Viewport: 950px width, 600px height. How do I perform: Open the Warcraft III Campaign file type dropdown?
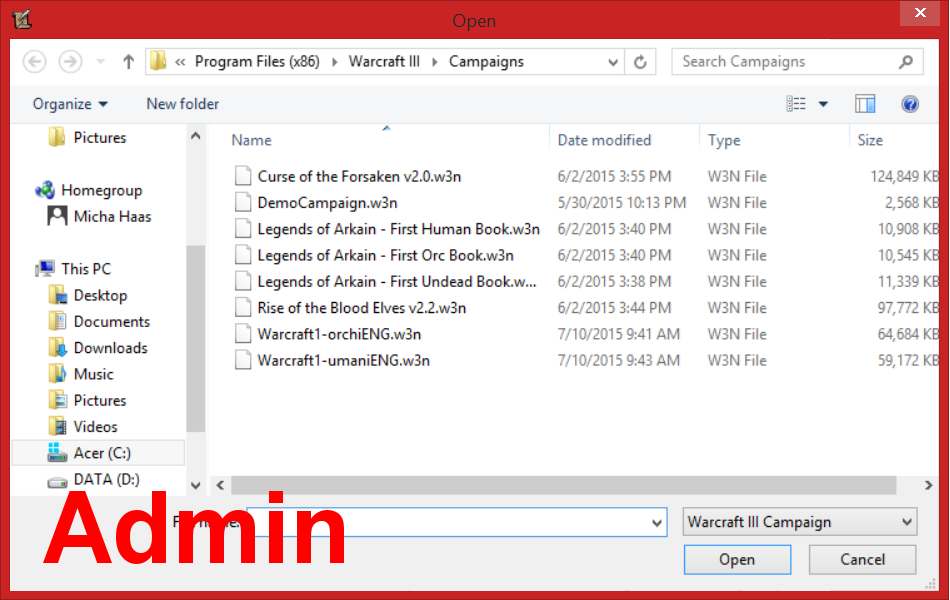tap(800, 522)
